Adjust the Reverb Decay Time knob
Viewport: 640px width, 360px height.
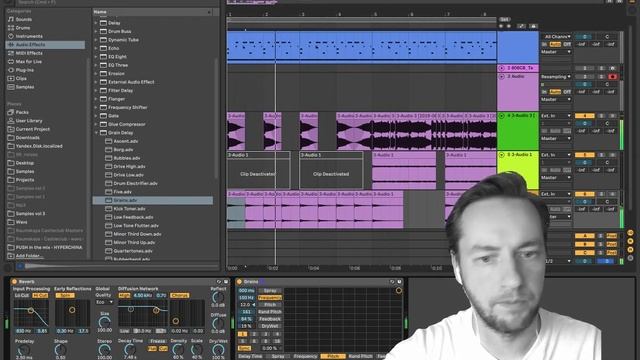point(130,349)
